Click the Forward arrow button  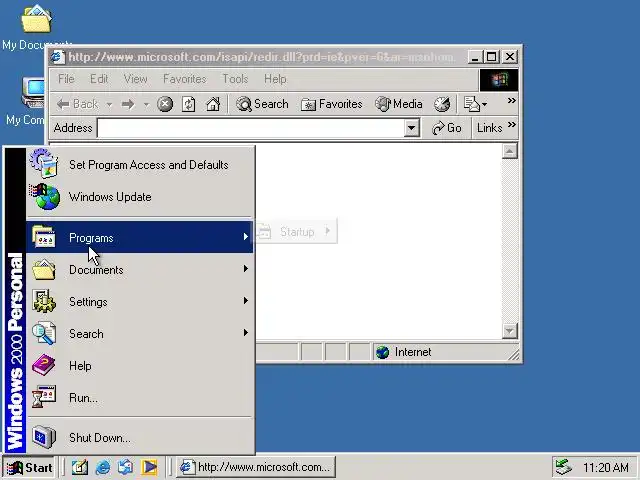tap(128, 104)
